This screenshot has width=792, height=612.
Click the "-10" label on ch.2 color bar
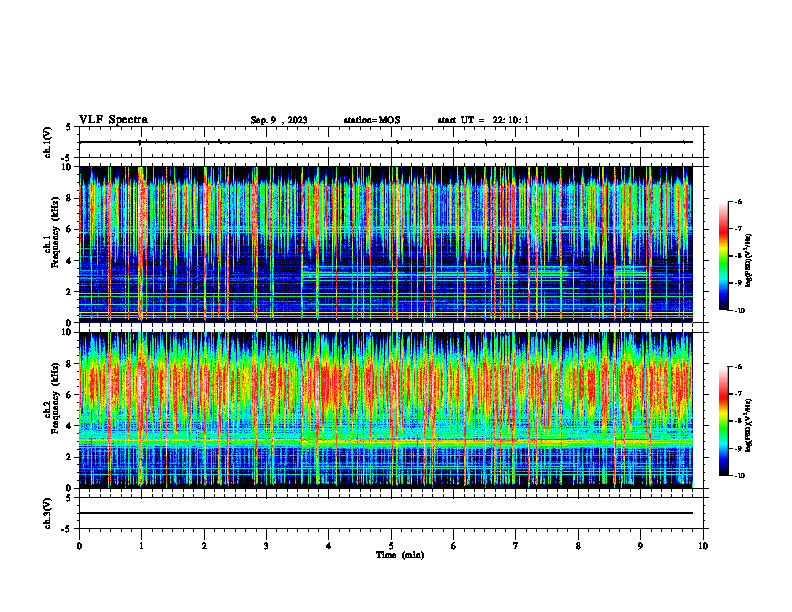click(x=739, y=476)
